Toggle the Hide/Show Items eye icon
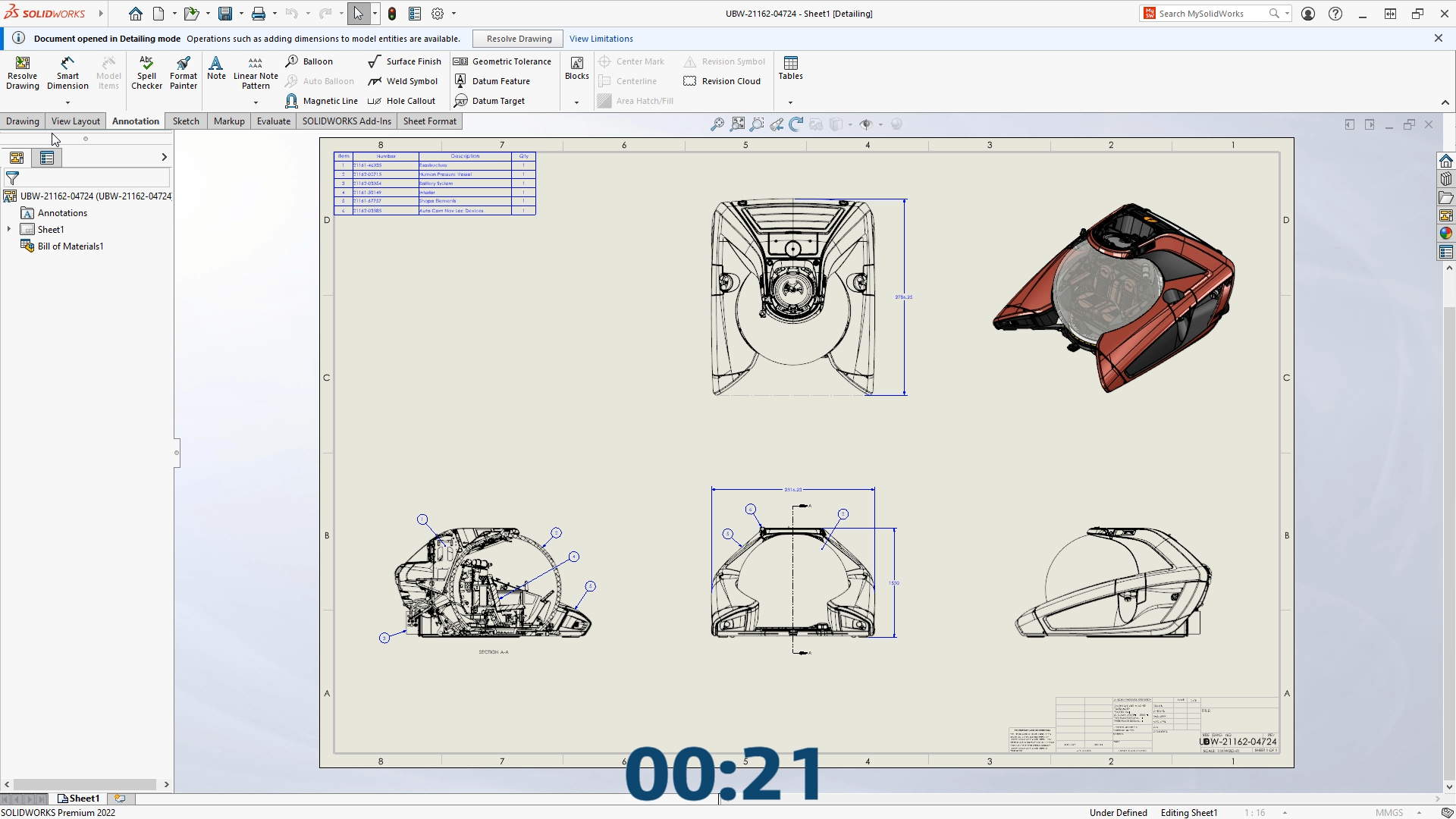The image size is (1456, 819). 865,124
